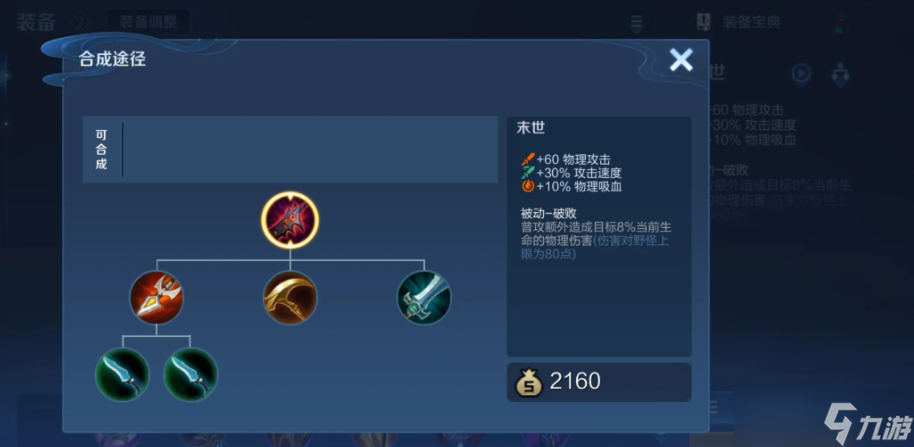Select the golden bow component icon

(290, 297)
